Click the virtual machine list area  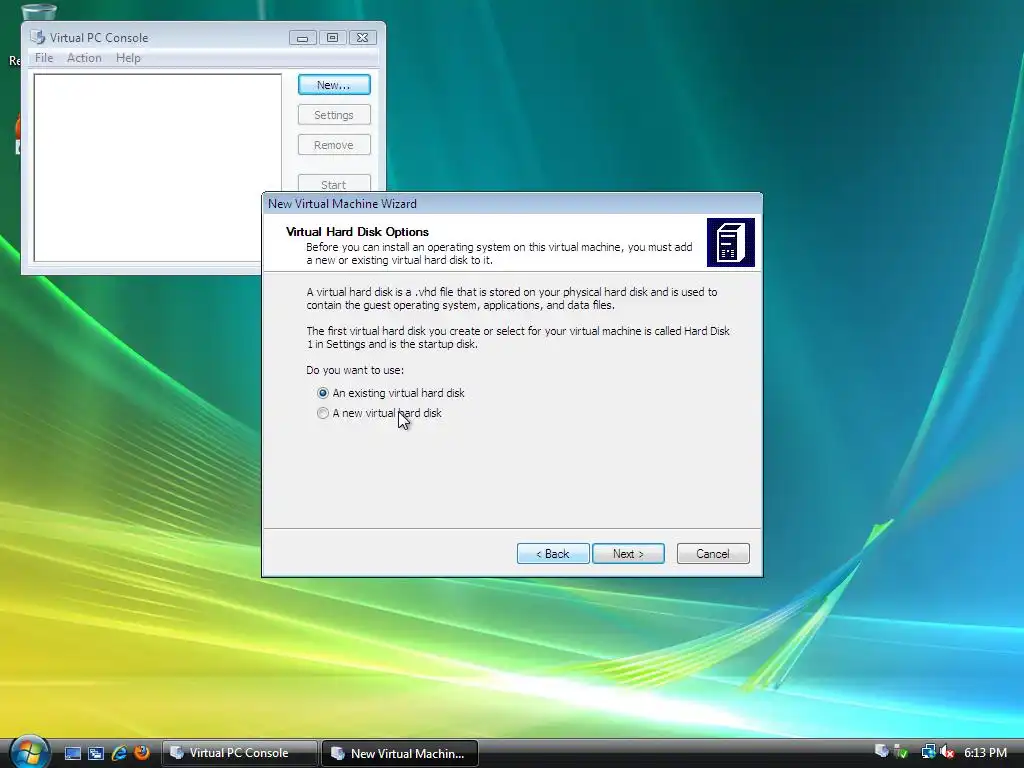[x=149, y=167]
